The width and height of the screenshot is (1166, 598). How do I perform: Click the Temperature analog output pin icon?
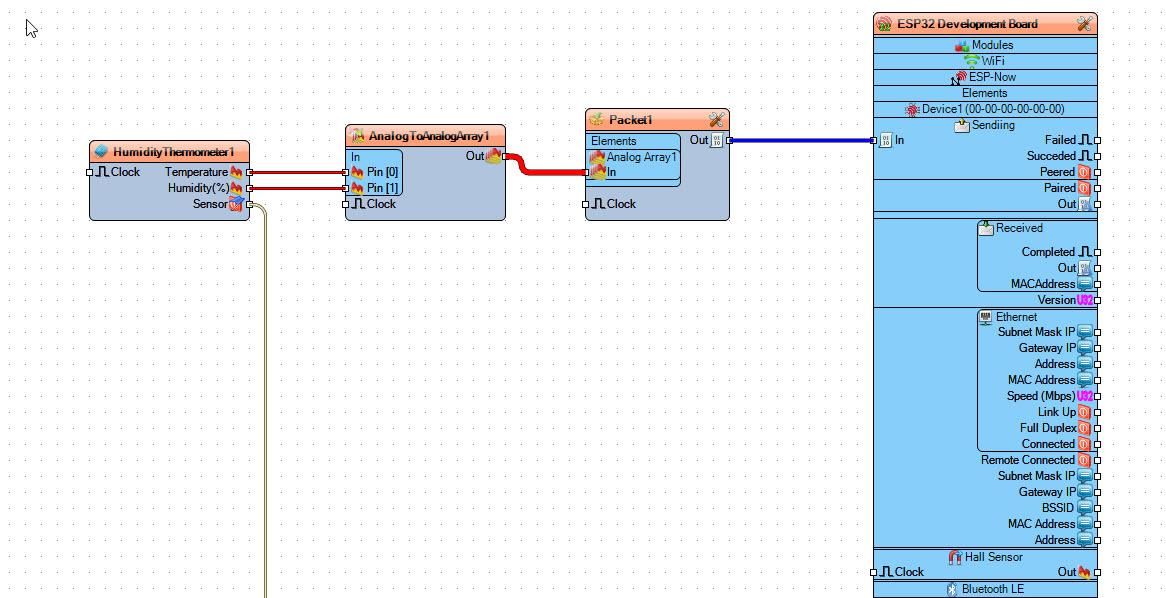[x=236, y=173]
